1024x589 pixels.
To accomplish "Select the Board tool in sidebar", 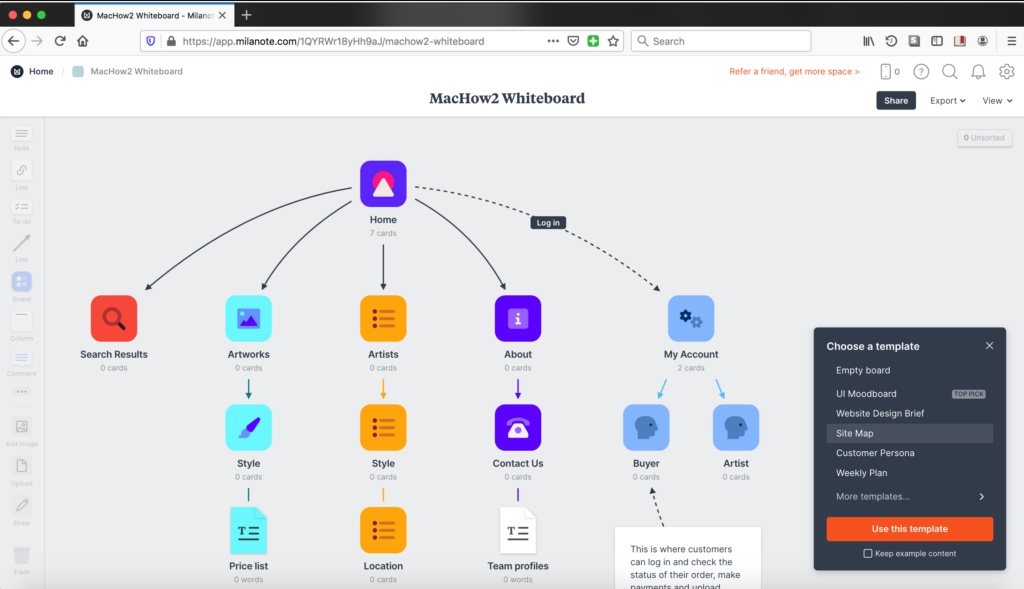I will tap(21, 282).
